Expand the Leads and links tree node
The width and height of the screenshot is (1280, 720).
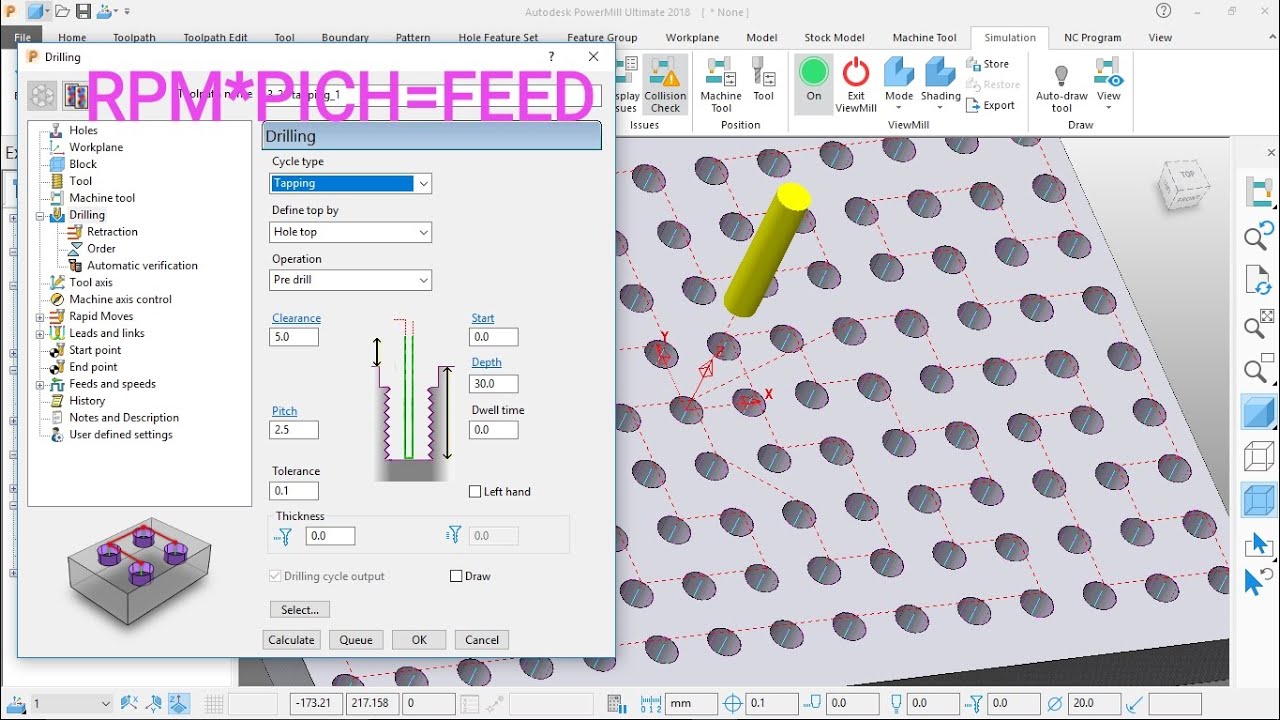pyautogui.click(x=40, y=334)
